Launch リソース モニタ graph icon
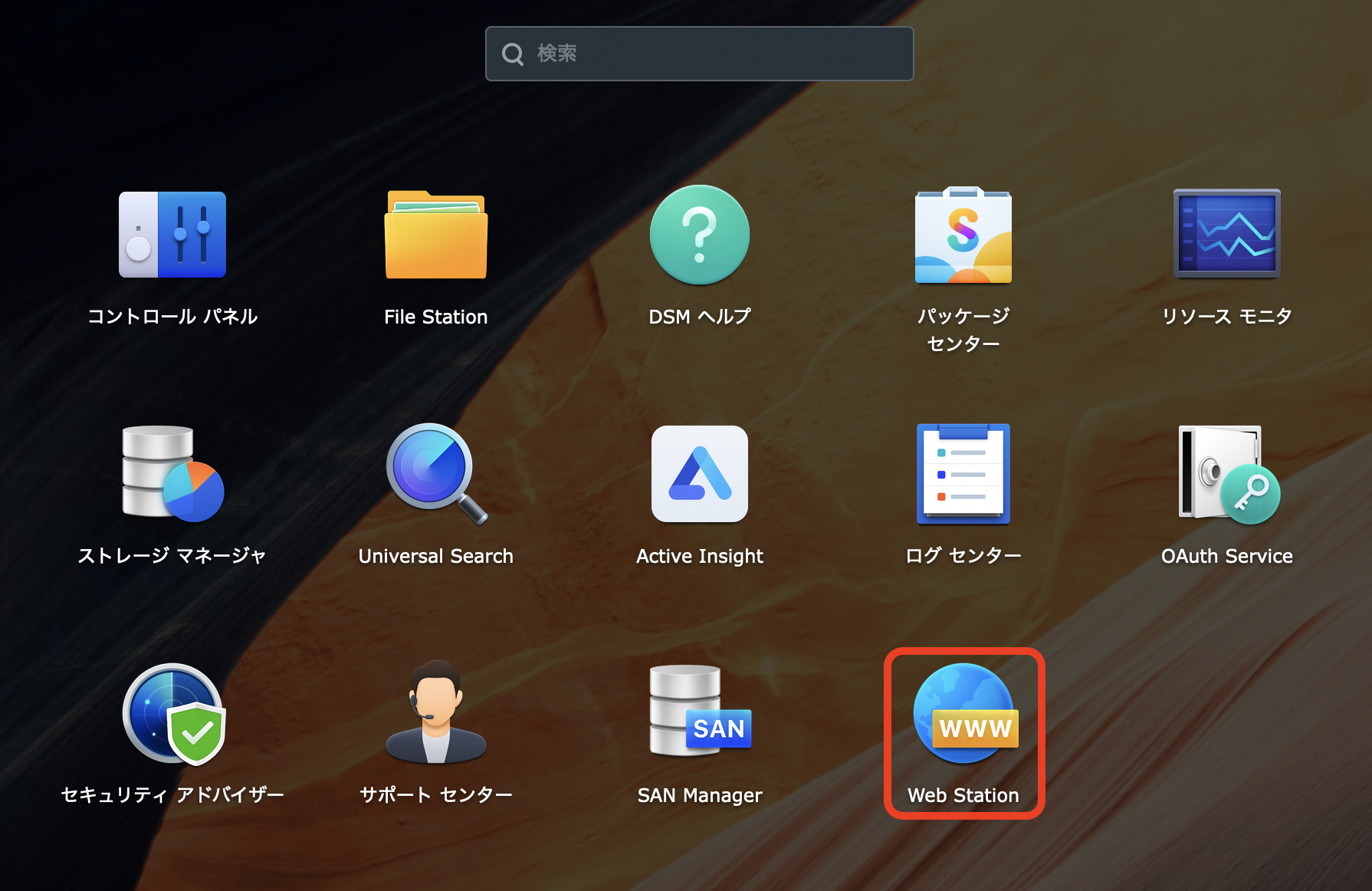The image size is (1372, 891). point(1226,235)
